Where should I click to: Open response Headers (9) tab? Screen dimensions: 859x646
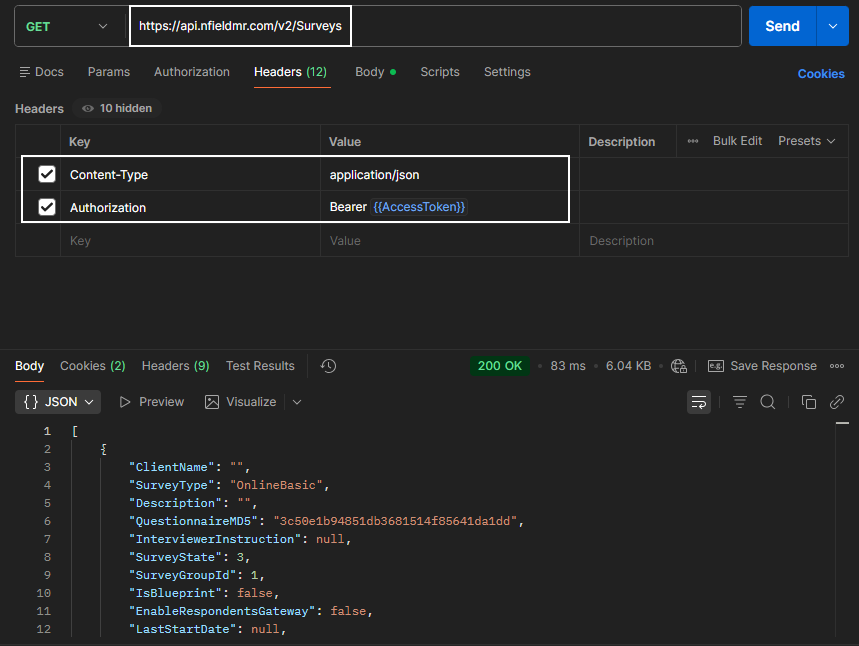[175, 366]
